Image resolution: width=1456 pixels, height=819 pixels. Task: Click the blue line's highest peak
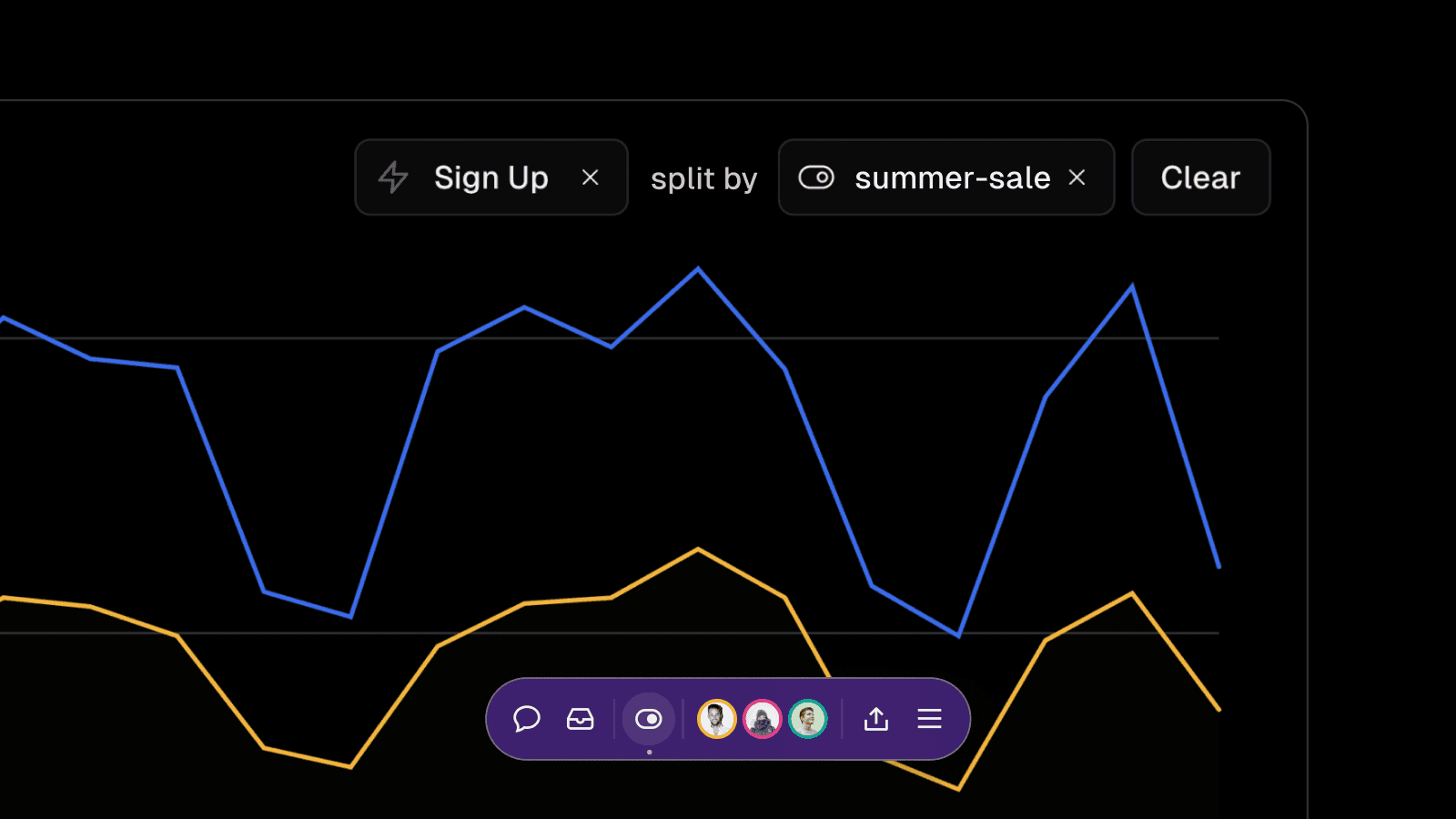point(698,269)
